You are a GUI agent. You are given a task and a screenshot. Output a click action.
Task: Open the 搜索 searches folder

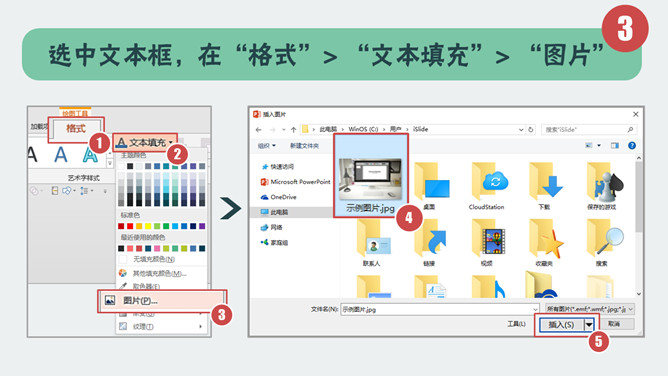click(x=602, y=243)
